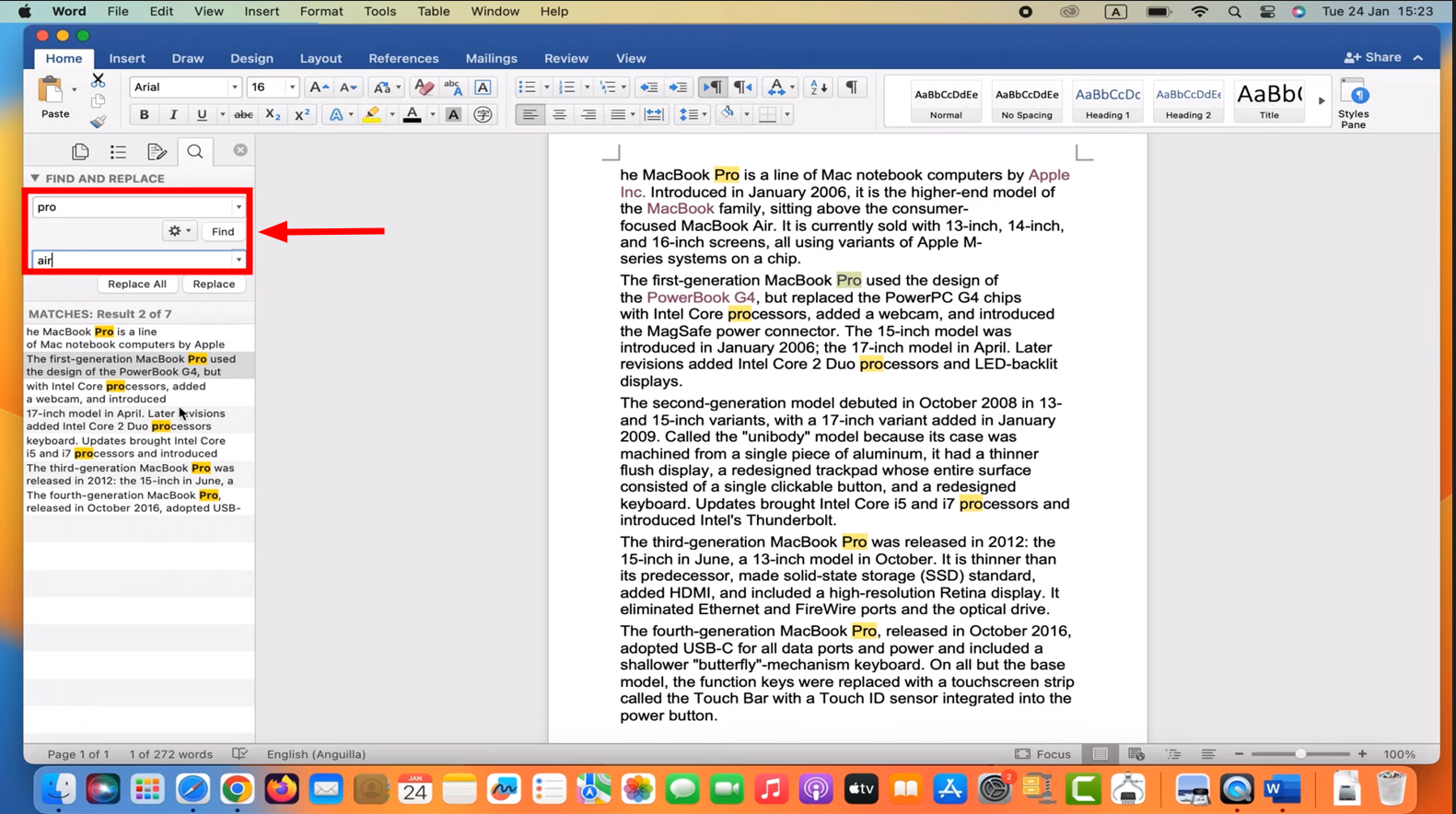1456x814 pixels.
Task: Decrease font size with the shrink icon
Action: 348,87
